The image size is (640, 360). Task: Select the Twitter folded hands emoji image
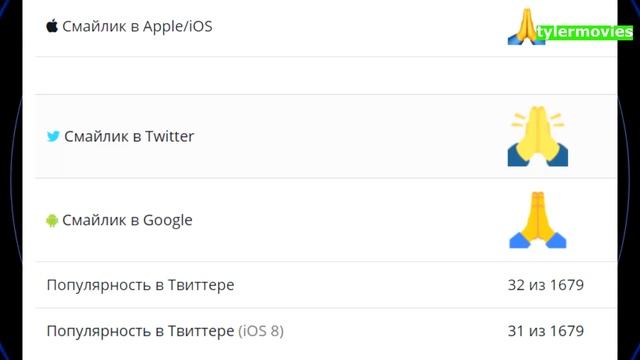tap(538, 136)
